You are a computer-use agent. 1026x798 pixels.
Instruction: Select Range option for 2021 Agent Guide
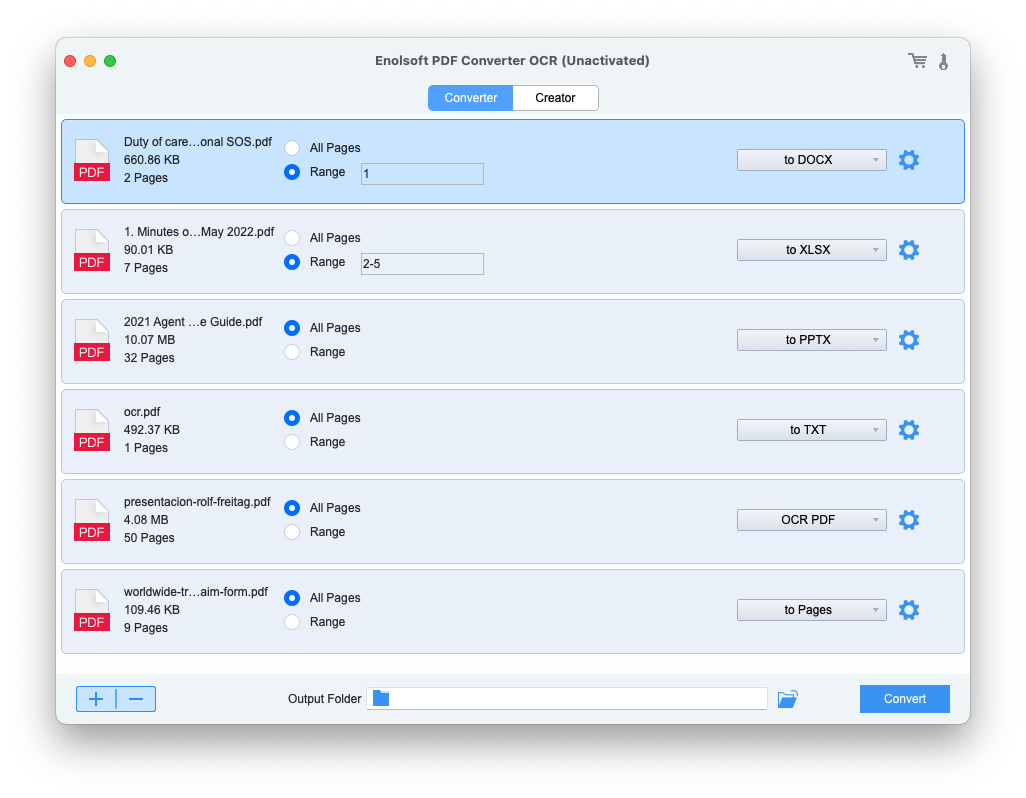tap(292, 352)
